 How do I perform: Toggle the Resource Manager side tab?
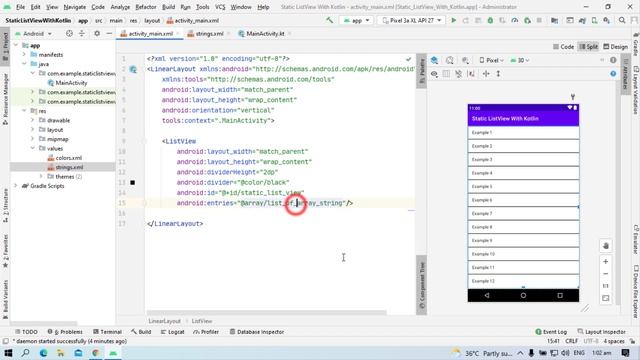[5, 99]
